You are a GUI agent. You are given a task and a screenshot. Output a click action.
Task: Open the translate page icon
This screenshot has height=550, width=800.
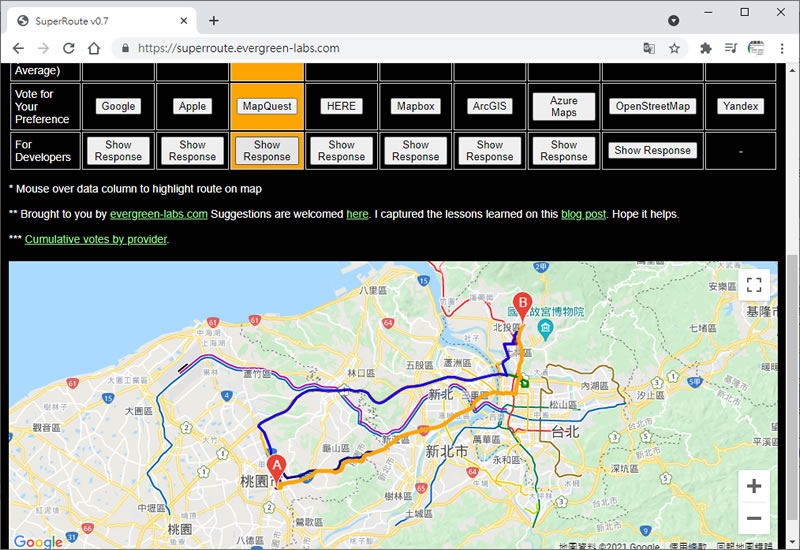[x=649, y=48]
